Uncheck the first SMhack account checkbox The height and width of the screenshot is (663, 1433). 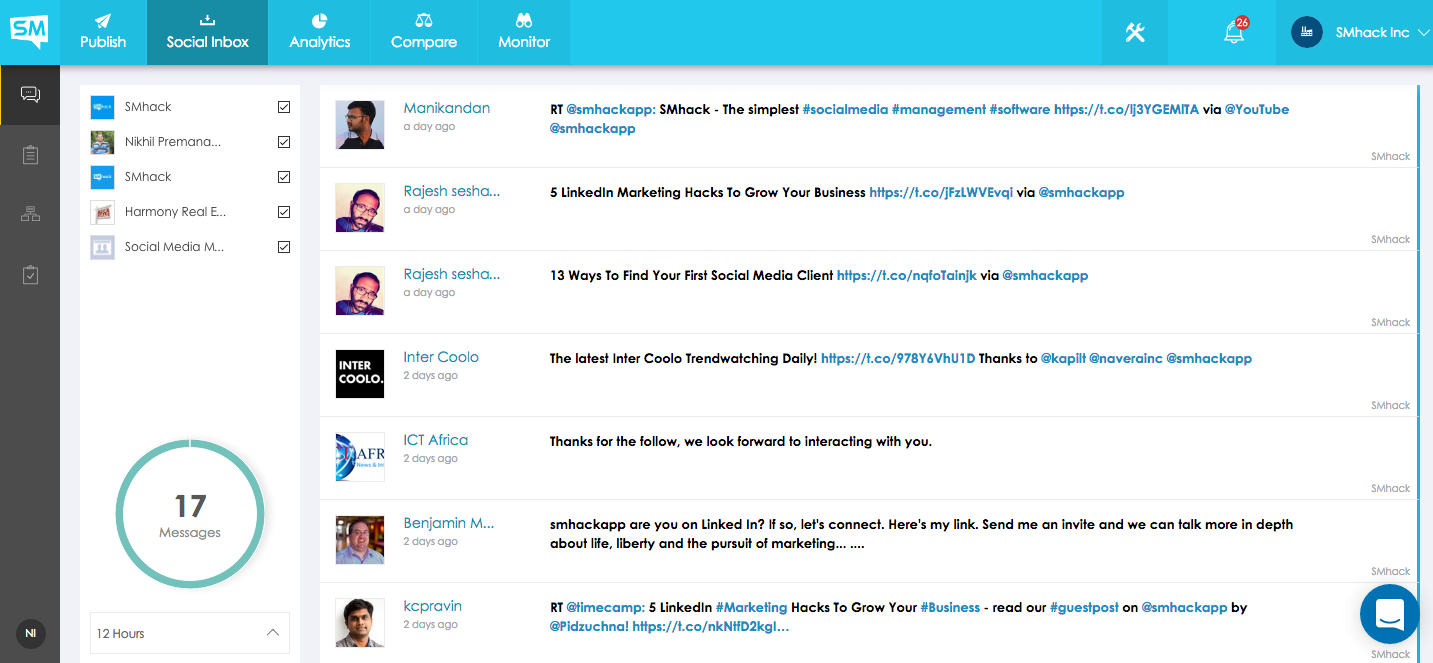pos(284,107)
